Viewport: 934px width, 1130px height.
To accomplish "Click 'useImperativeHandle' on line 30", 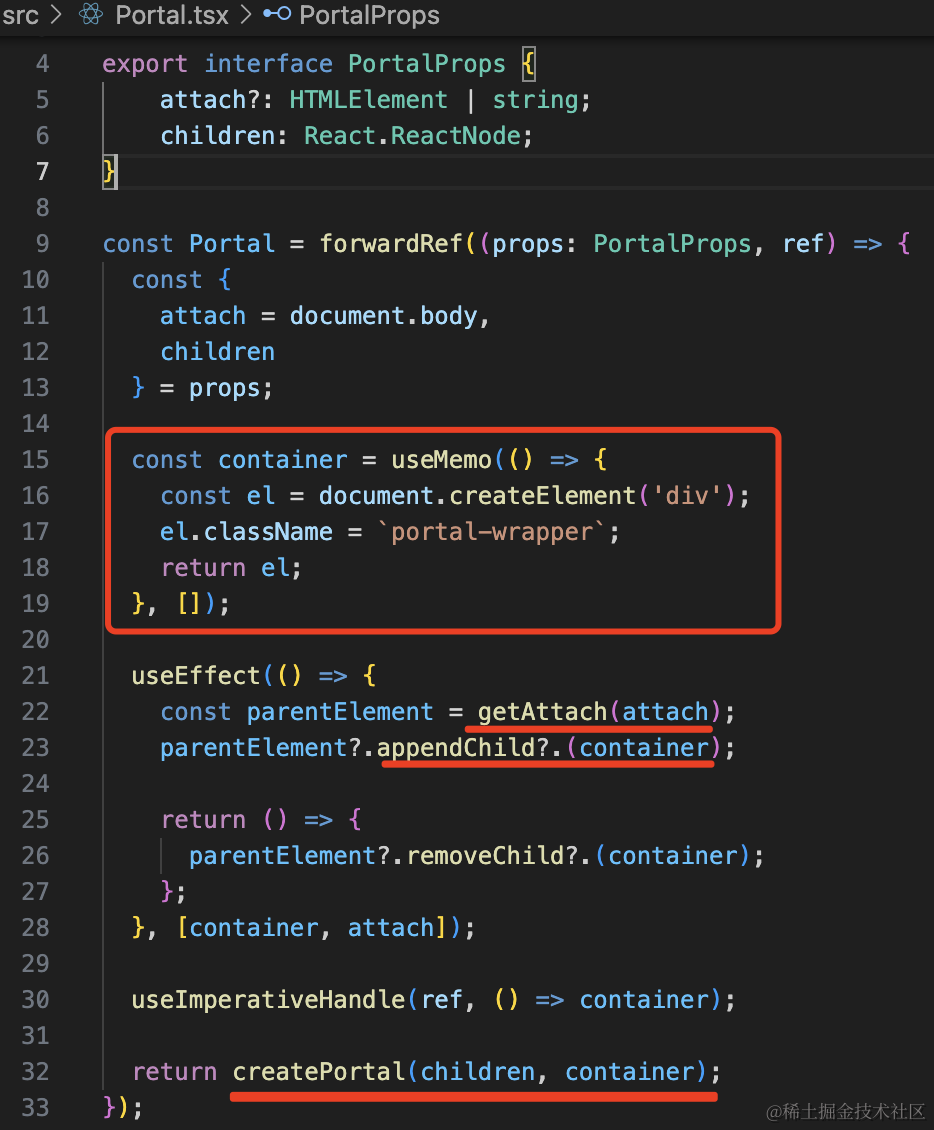I will 269,1000.
